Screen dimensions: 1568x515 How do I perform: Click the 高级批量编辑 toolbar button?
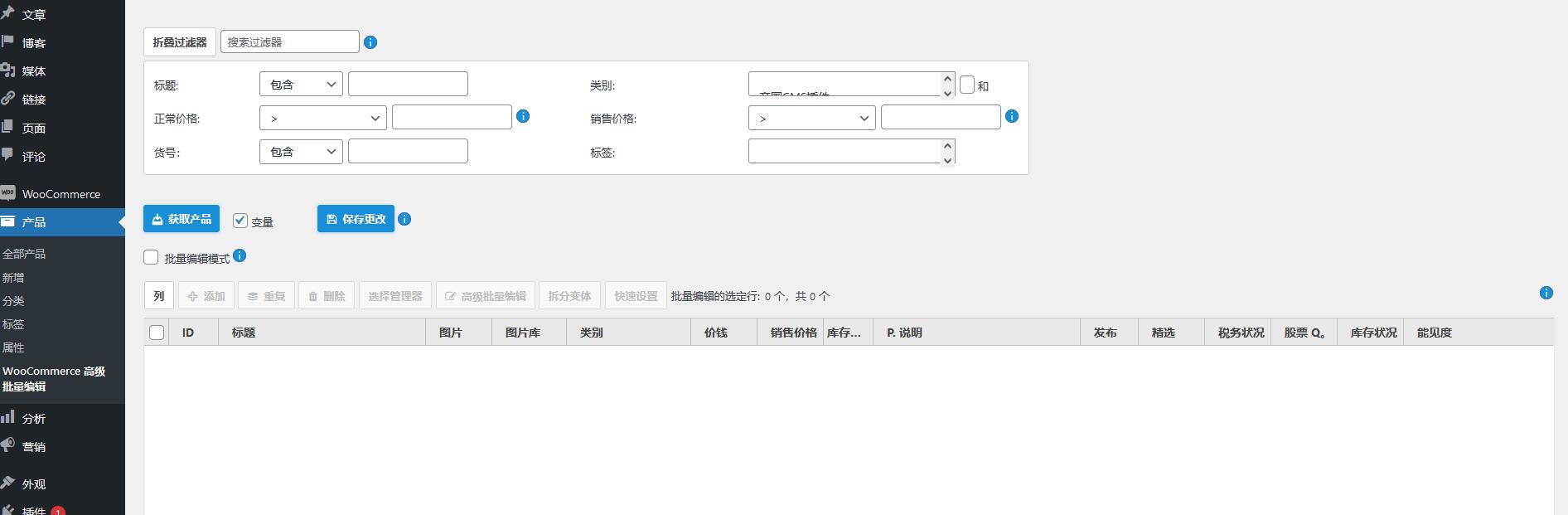click(486, 295)
